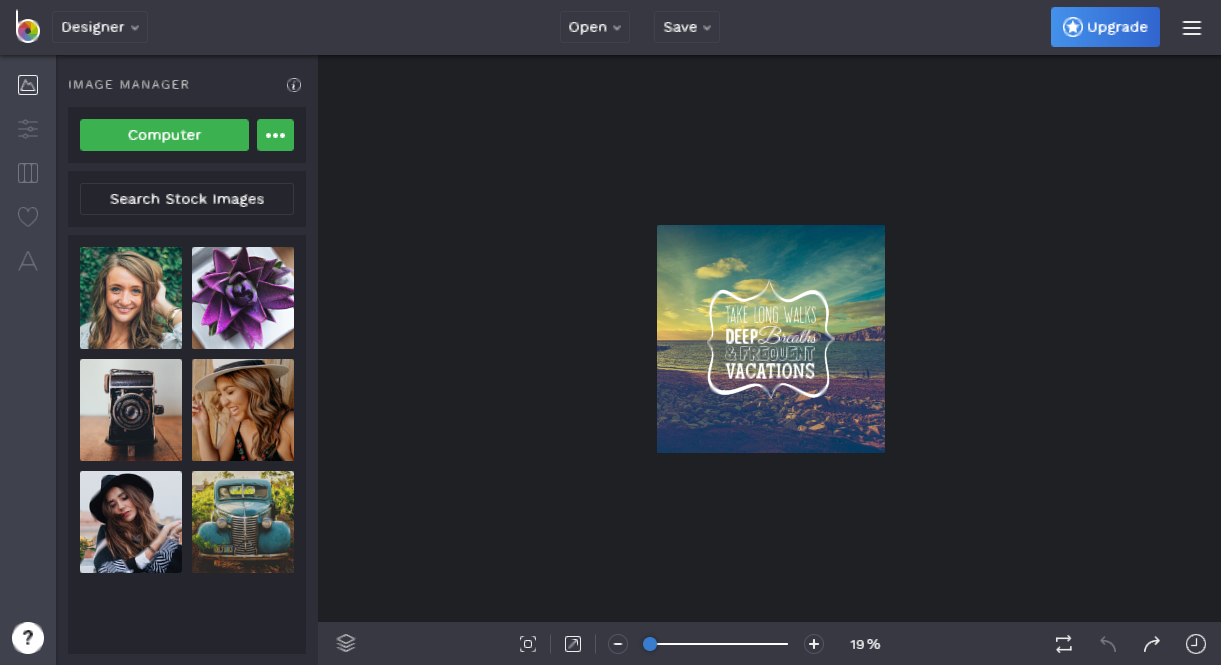Click the fullscreen expand icon
1221x665 pixels.
click(x=573, y=644)
